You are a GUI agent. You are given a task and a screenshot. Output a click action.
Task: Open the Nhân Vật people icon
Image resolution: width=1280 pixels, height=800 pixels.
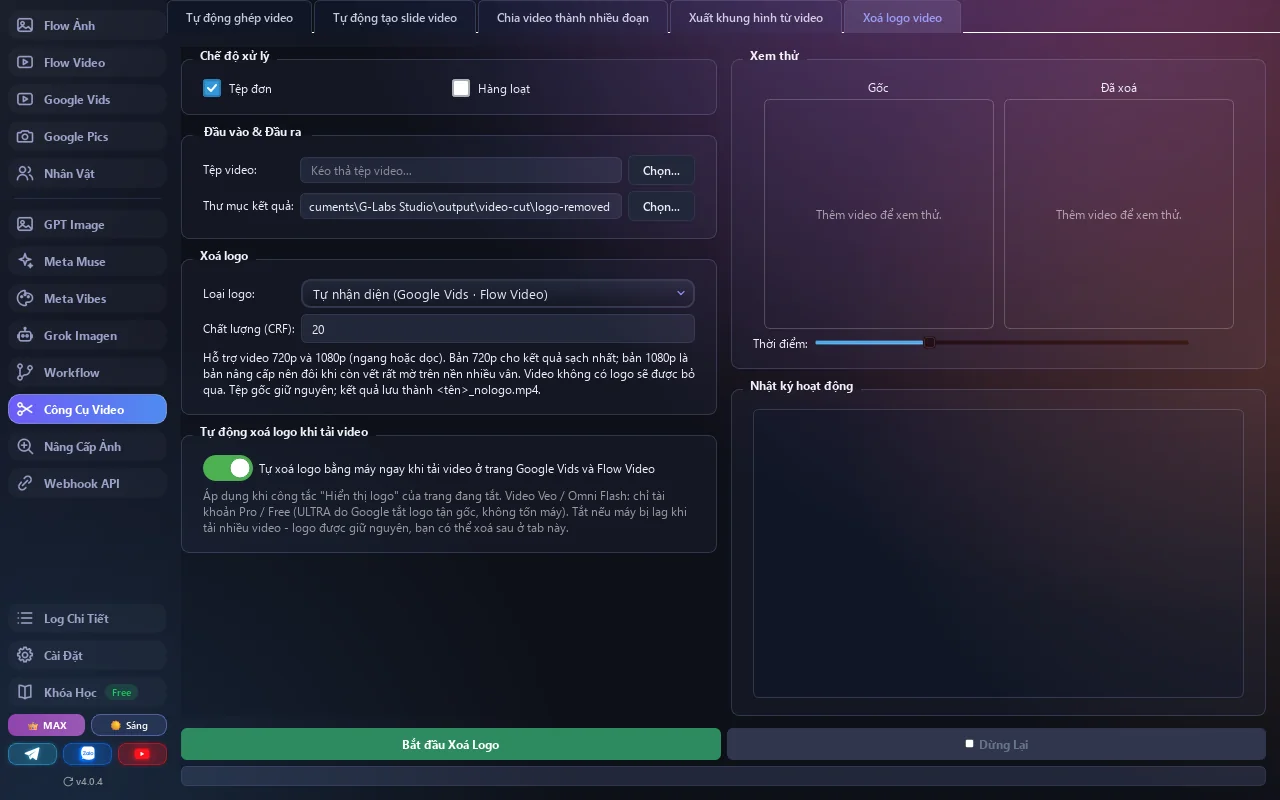tap(25, 174)
